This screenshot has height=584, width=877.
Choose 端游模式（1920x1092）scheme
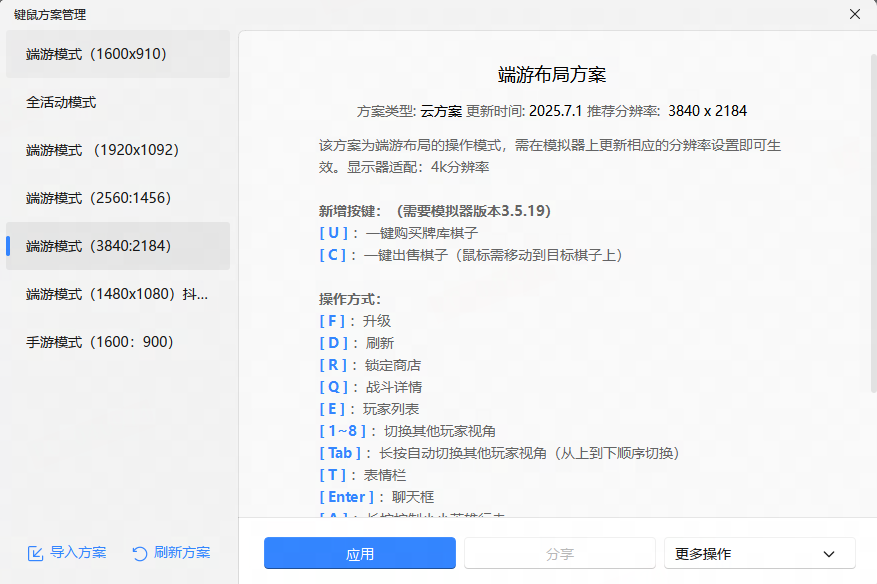[x=118, y=150]
